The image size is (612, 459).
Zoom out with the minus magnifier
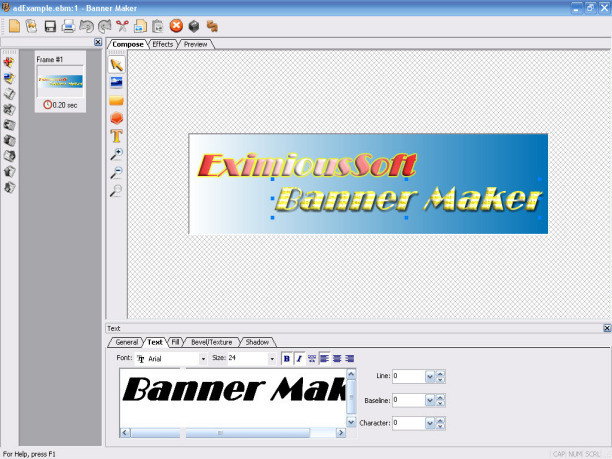(116, 172)
